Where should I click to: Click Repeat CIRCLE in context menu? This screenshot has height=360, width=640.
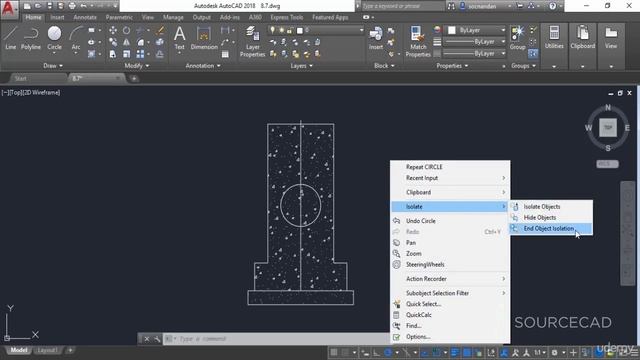(450, 167)
